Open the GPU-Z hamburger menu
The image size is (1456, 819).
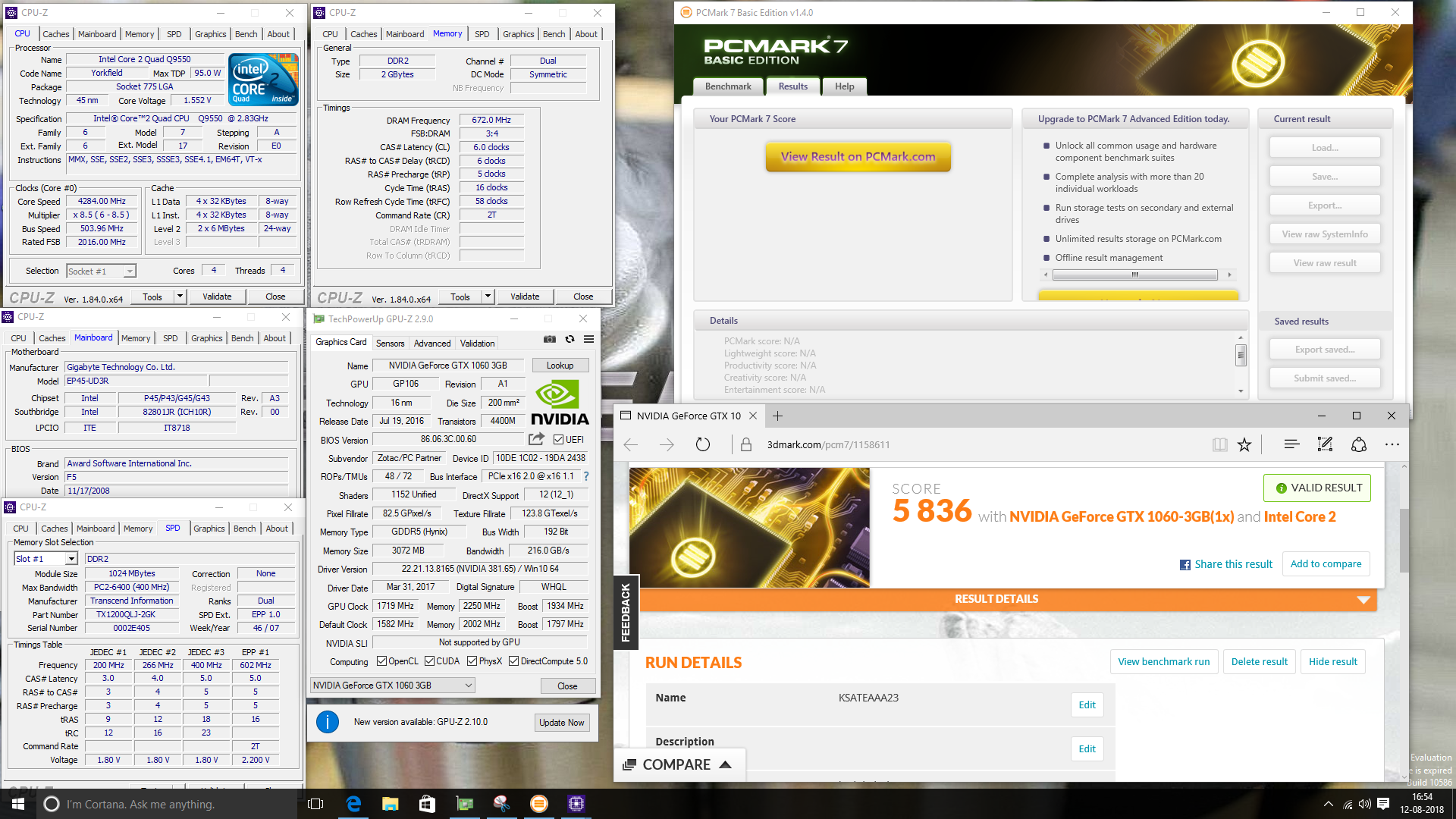588,339
